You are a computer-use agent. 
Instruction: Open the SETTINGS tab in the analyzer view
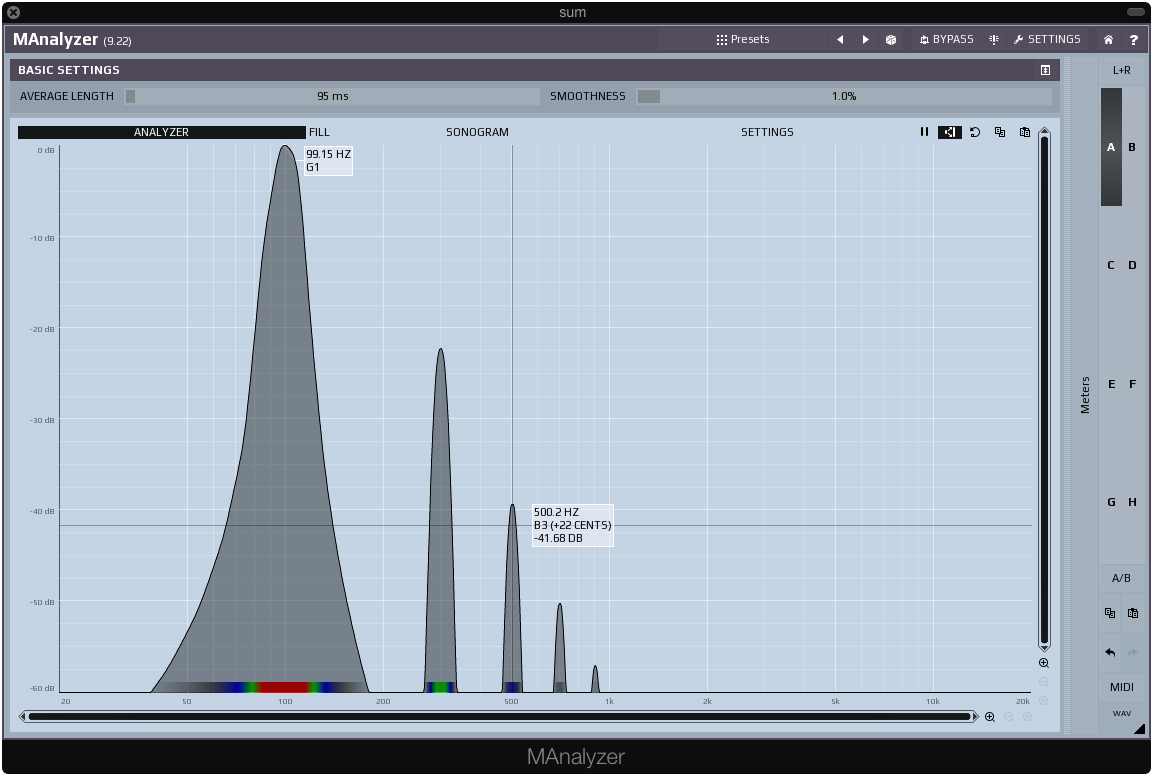767,132
